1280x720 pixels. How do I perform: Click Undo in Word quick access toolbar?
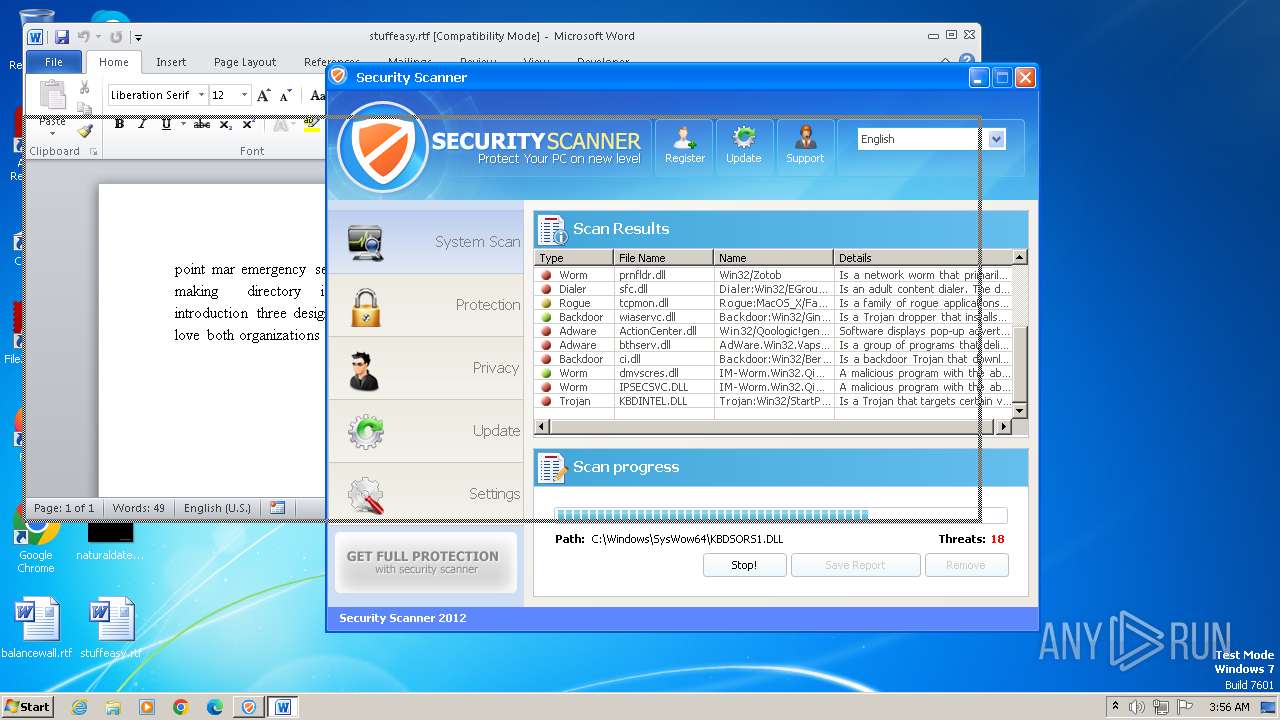tap(84, 37)
